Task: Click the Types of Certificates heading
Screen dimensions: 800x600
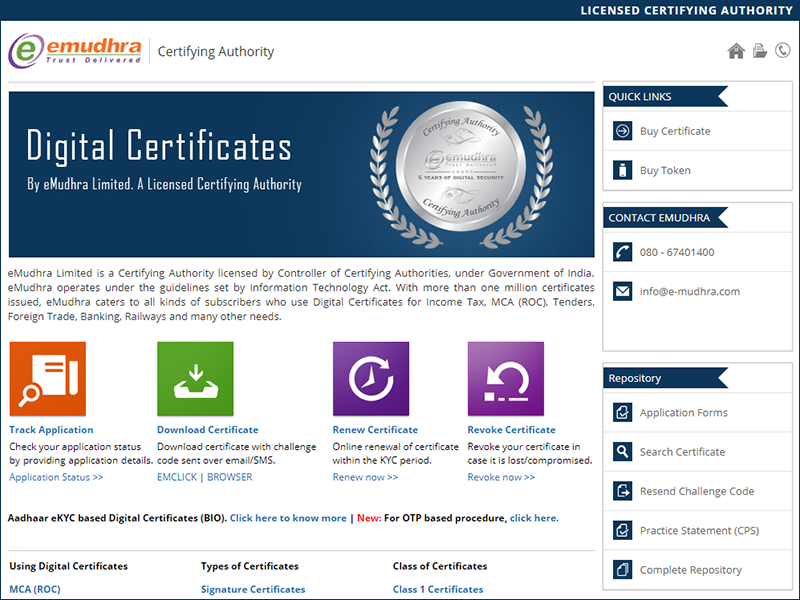Action: click(x=249, y=566)
